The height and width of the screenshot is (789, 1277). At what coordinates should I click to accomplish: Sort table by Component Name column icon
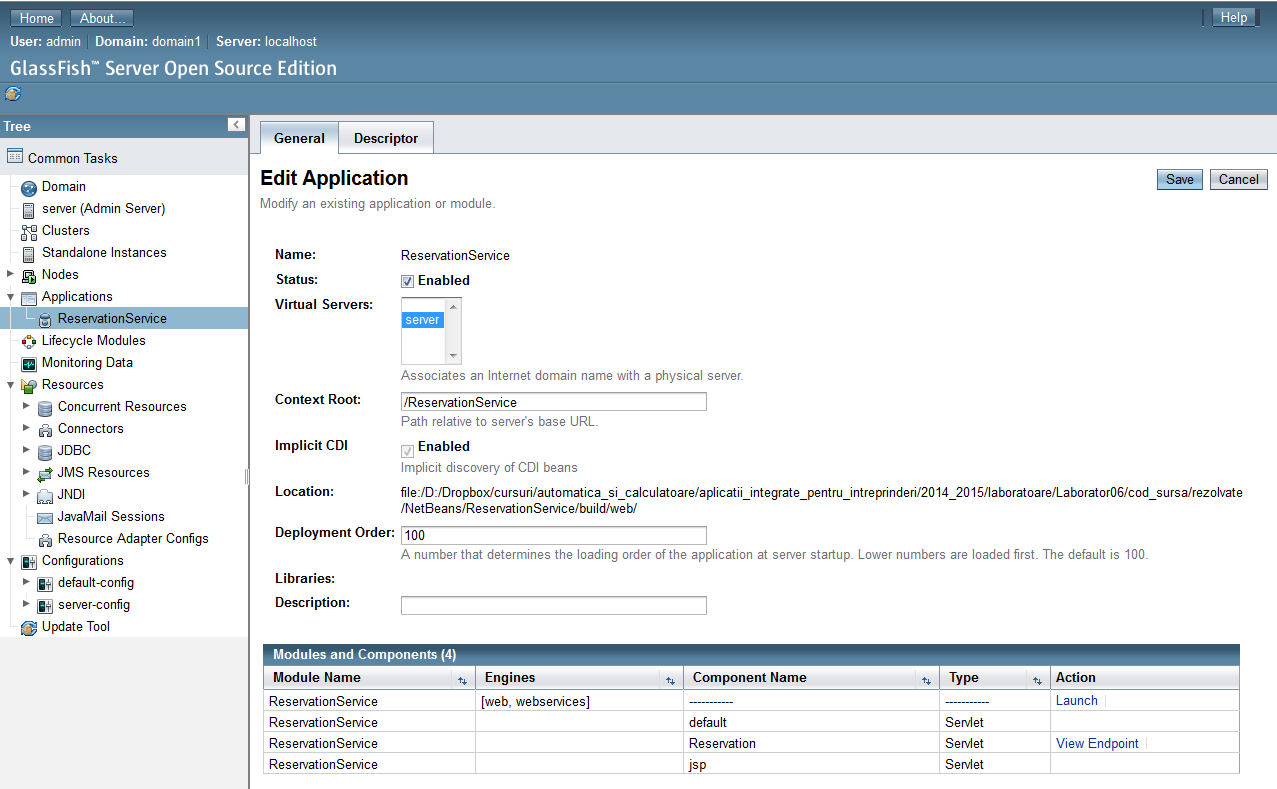926,679
